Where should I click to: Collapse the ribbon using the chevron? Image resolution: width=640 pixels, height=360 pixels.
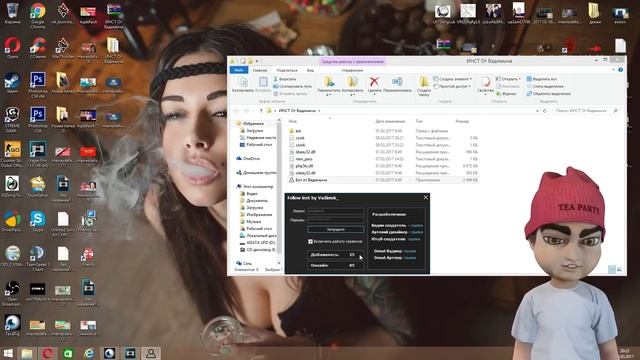point(613,70)
